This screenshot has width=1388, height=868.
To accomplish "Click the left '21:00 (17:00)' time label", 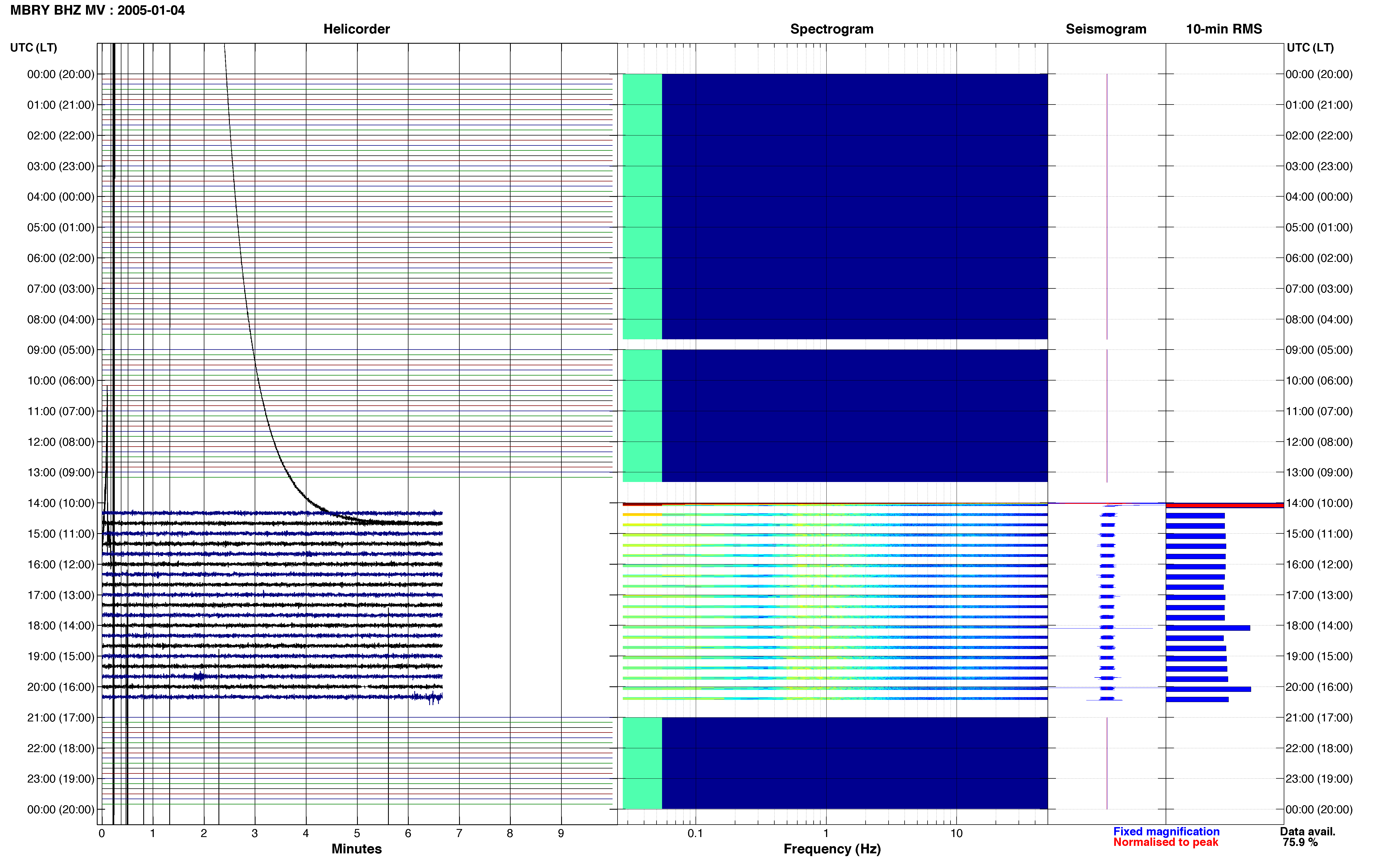I will coord(61,718).
